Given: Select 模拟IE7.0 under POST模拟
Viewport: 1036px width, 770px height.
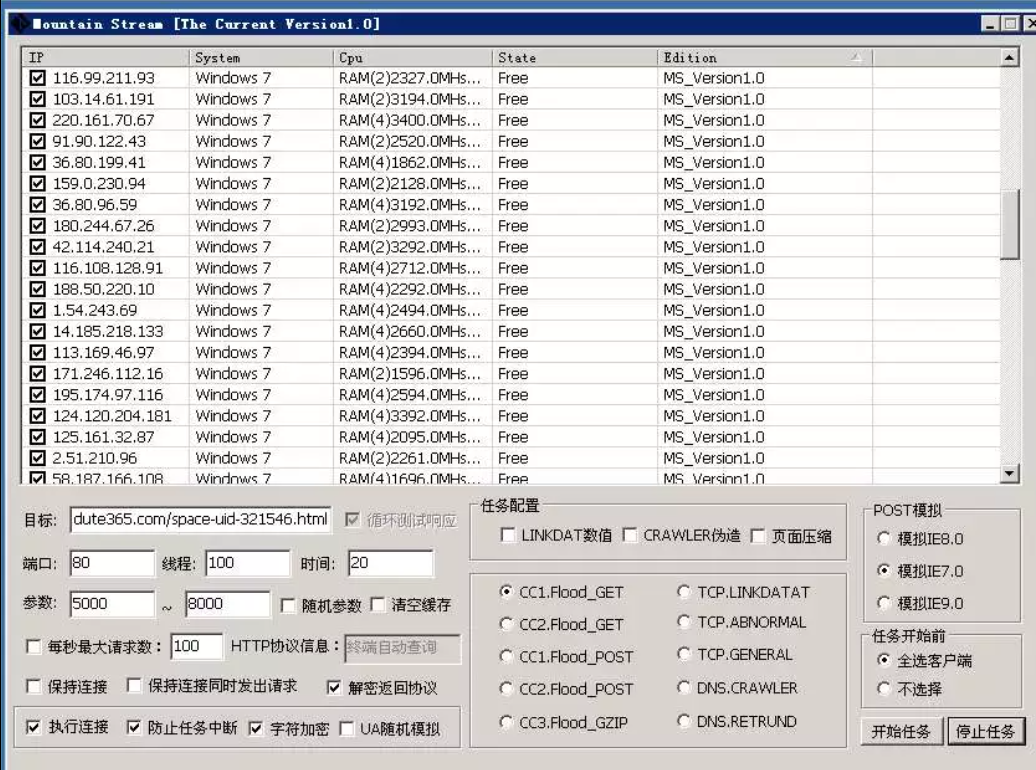Looking at the screenshot, I should pos(883,570).
